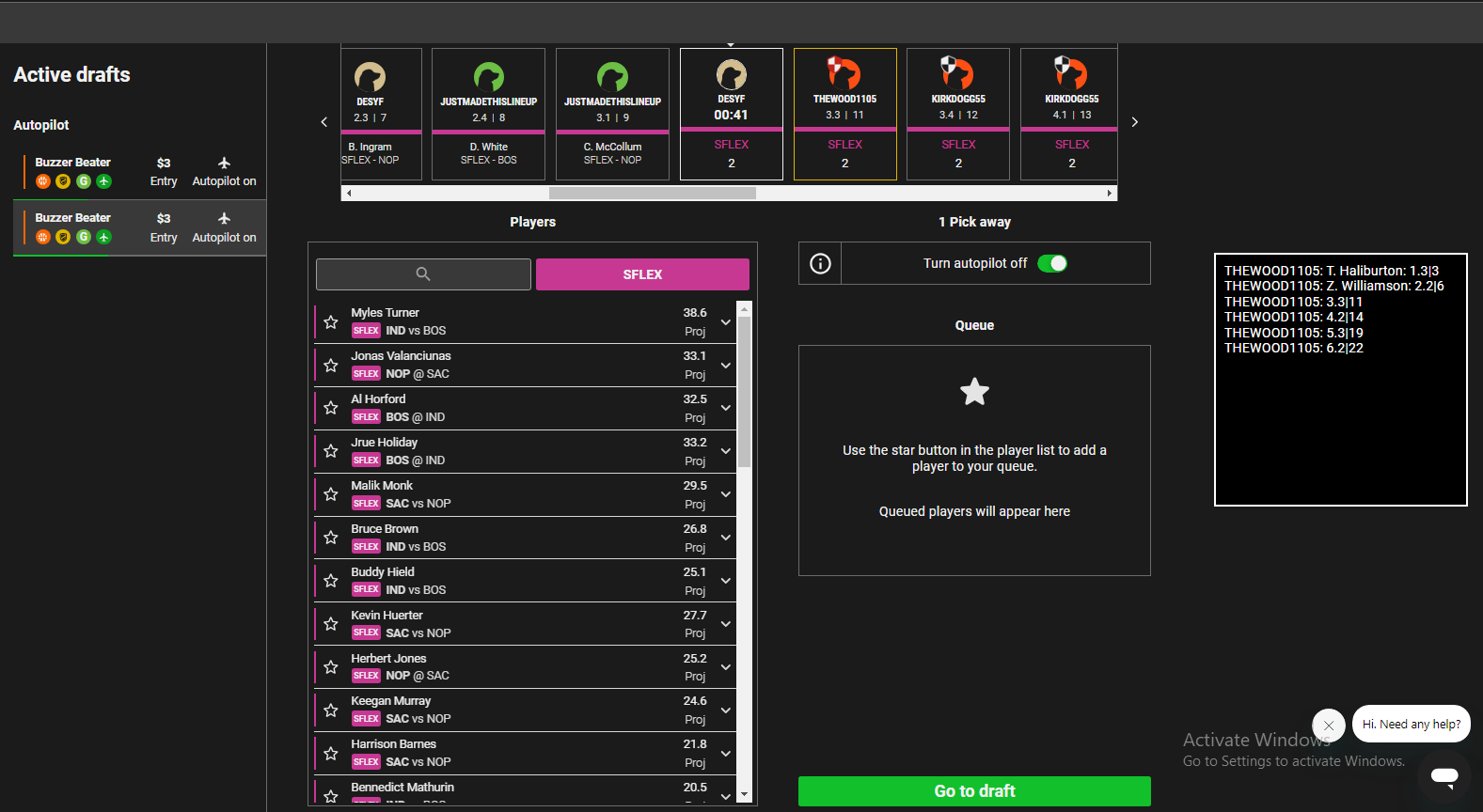Expand Al Horford row chevron
This screenshot has height=812, width=1483.
[x=726, y=408]
